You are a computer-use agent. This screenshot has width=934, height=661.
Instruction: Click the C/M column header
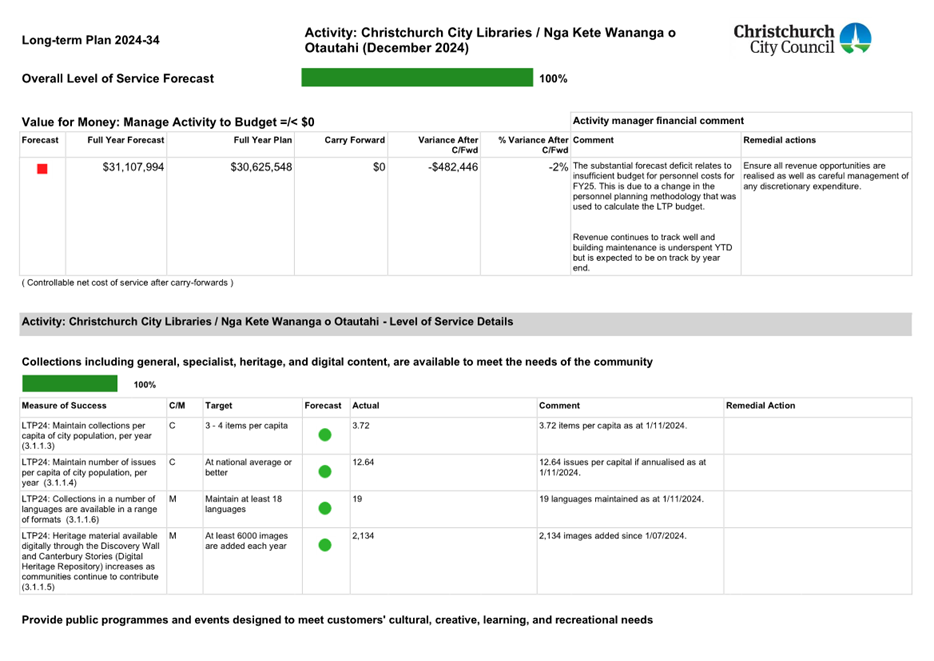coord(178,406)
